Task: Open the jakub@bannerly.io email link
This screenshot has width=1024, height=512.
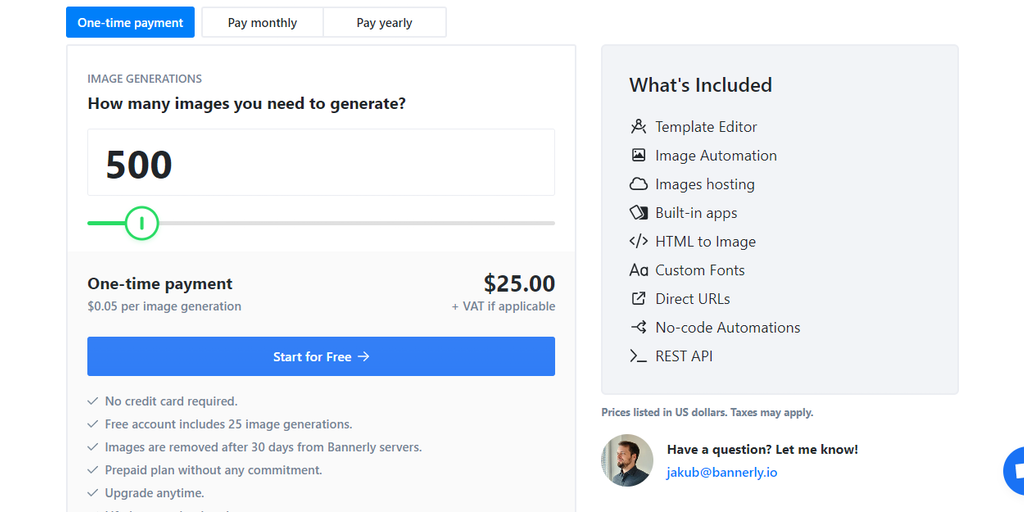Action: (722, 472)
